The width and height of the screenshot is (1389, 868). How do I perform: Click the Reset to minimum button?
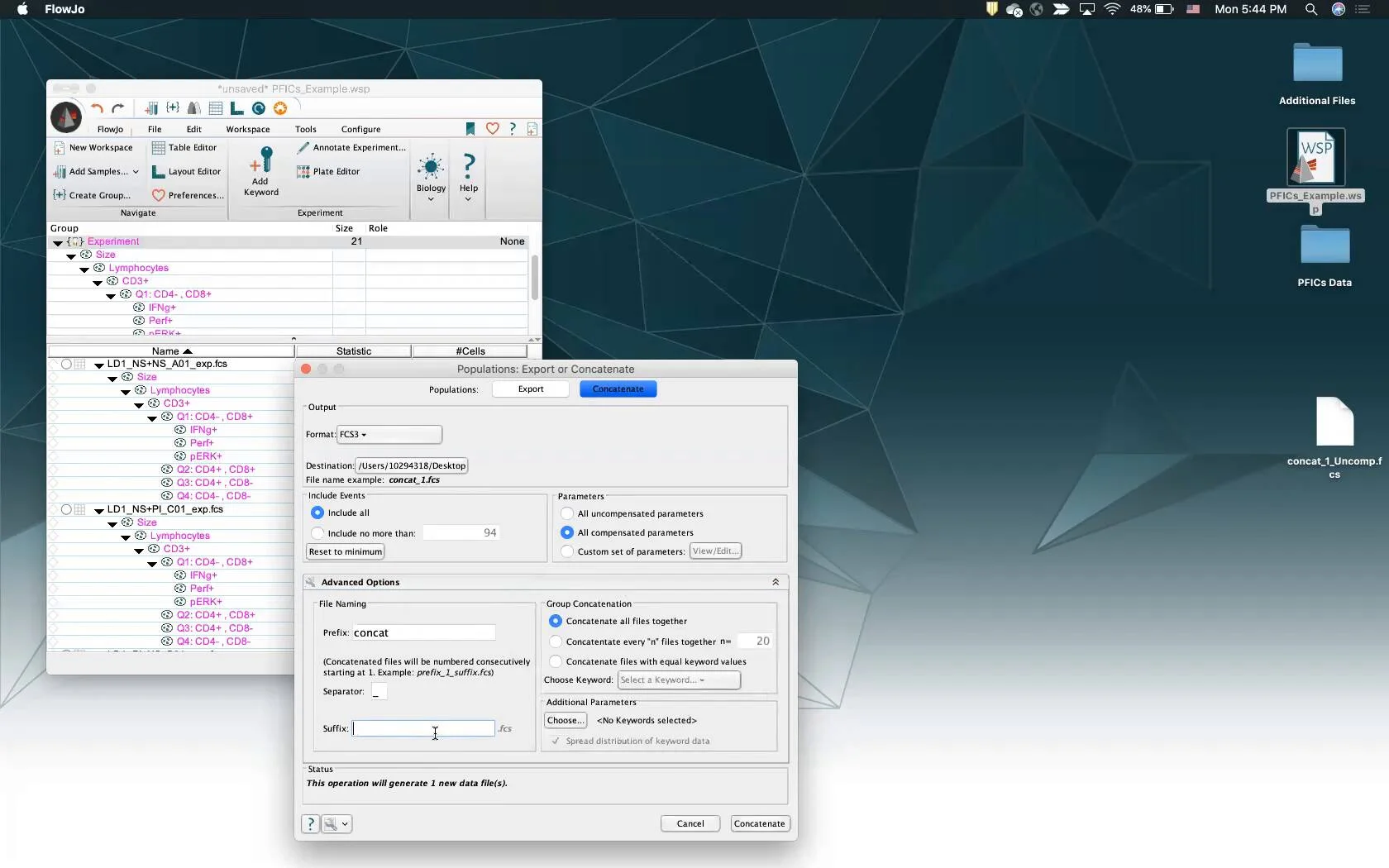[x=345, y=551]
